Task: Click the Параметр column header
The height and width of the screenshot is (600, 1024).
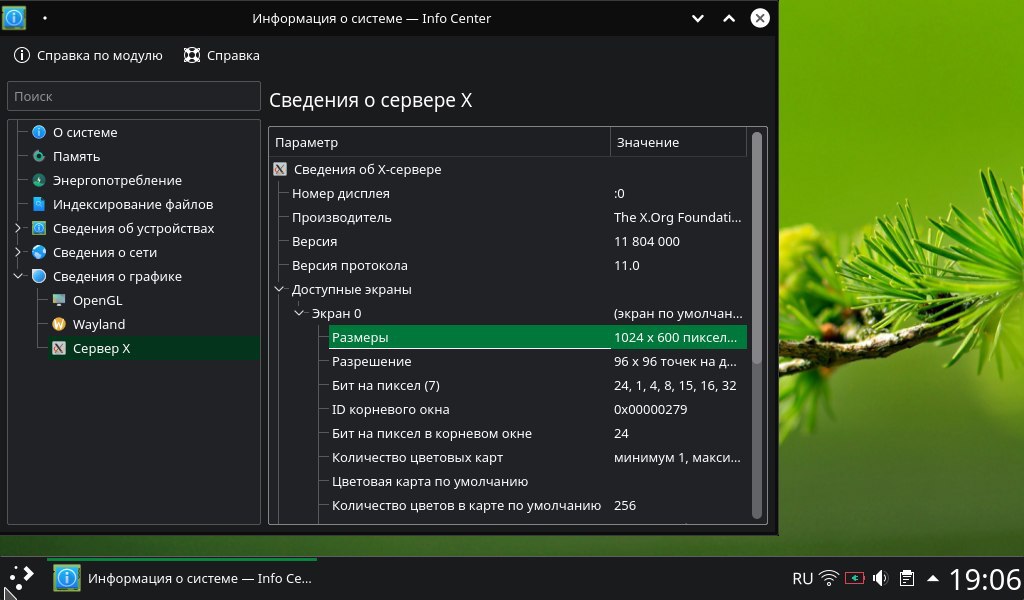Action: click(440, 142)
